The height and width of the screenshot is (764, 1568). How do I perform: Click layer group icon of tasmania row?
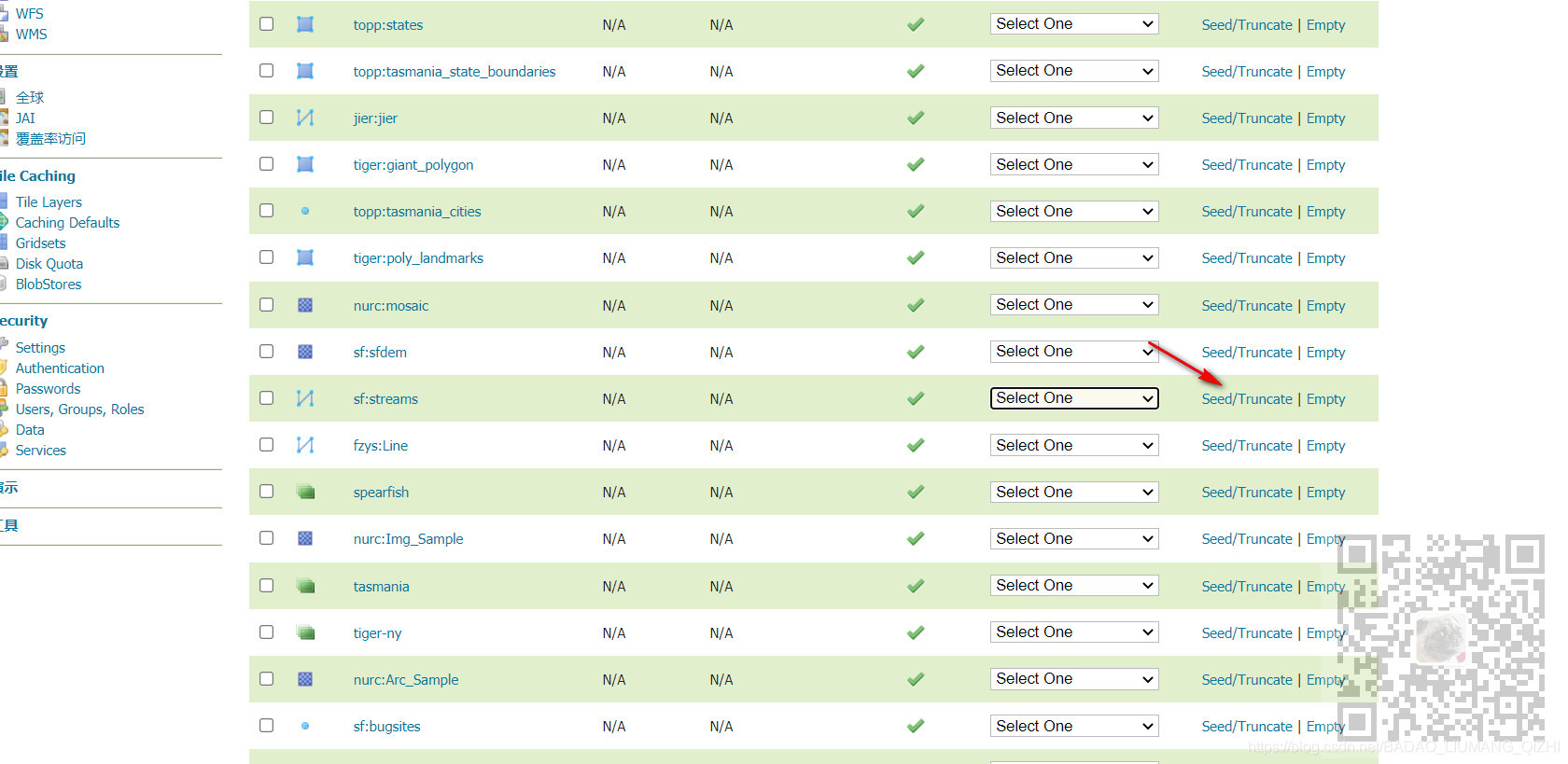tap(305, 586)
